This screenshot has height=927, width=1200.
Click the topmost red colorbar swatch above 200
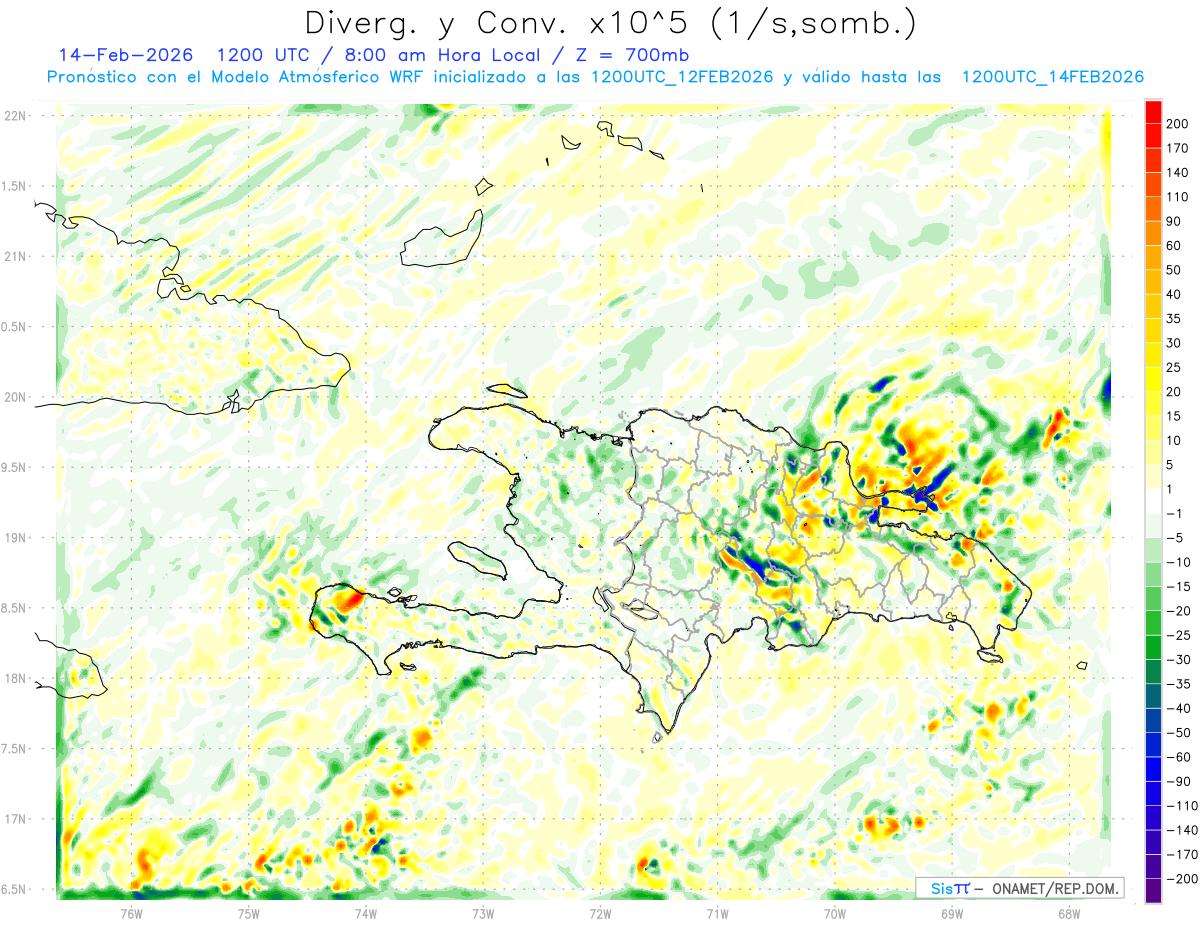(1153, 112)
